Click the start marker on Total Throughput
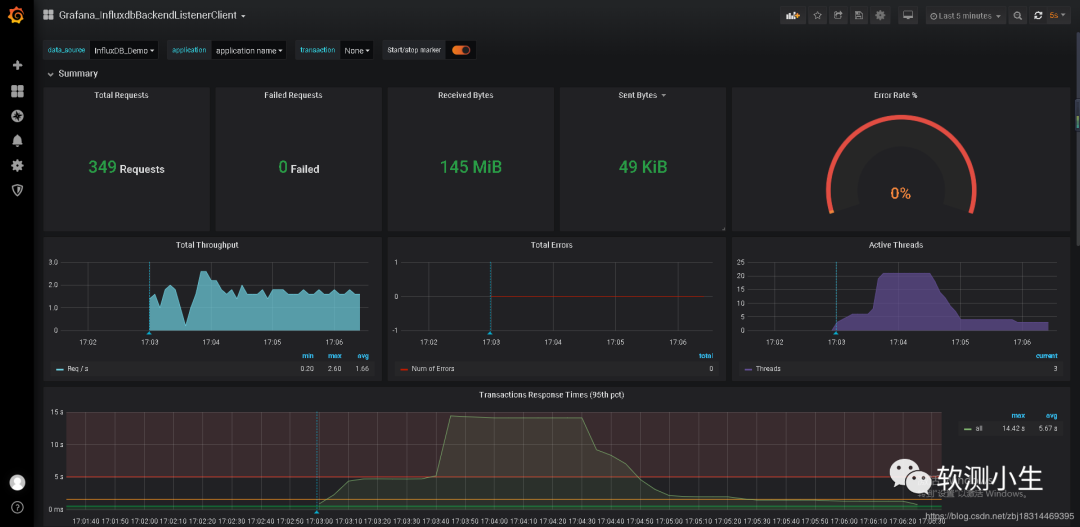The width and height of the screenshot is (1080, 527). 149,332
